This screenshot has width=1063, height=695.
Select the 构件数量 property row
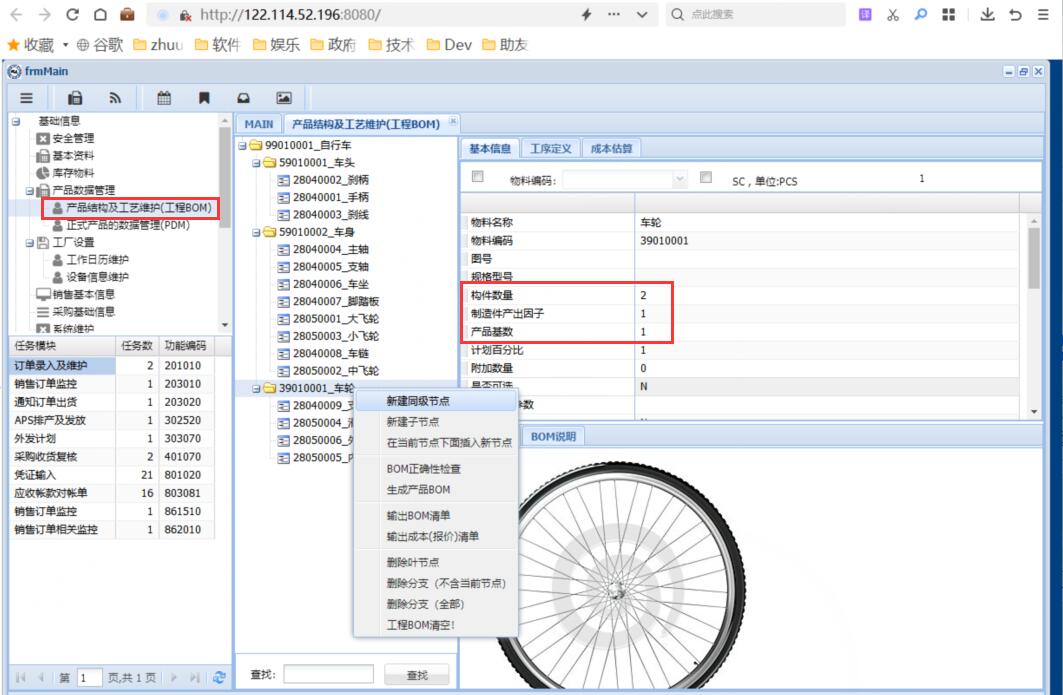click(x=744, y=295)
